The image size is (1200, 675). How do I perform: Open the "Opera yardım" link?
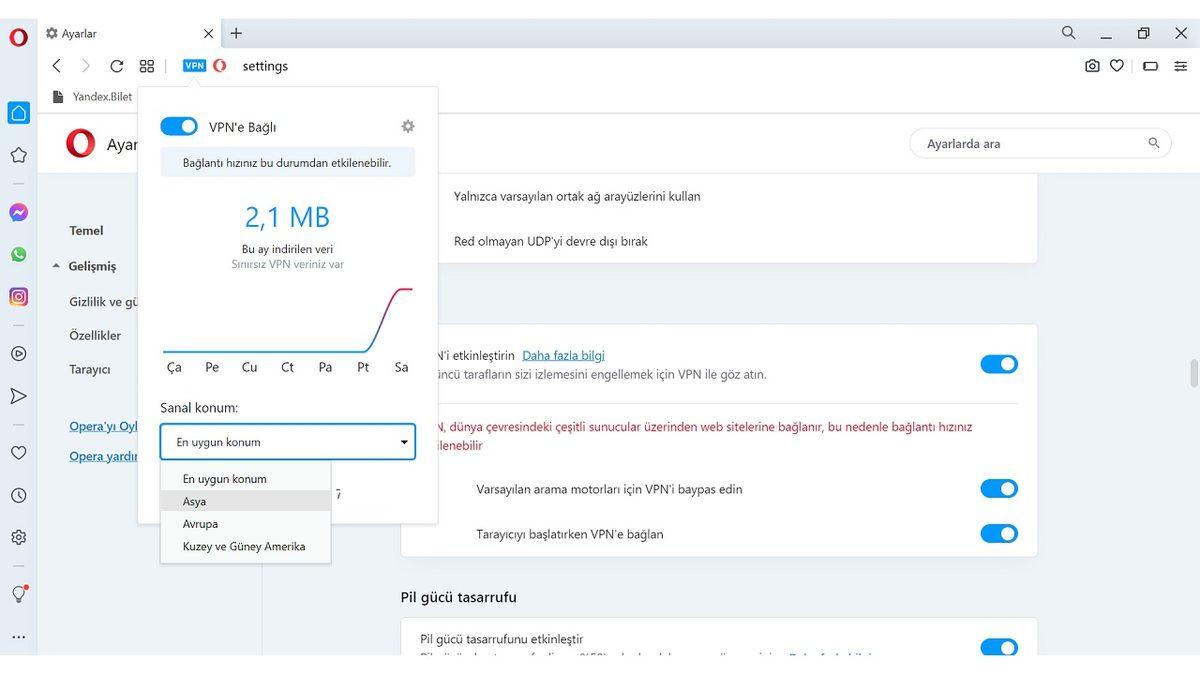(101, 456)
